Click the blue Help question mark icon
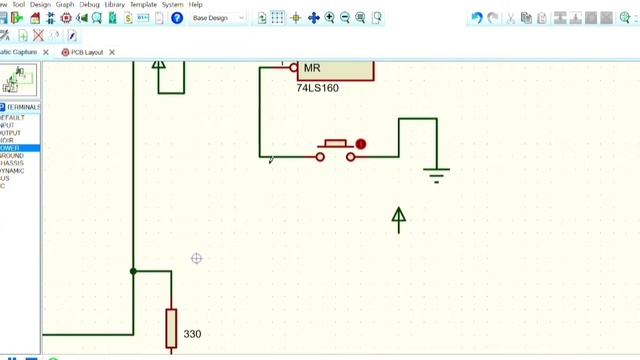The image size is (640, 360). click(x=177, y=18)
